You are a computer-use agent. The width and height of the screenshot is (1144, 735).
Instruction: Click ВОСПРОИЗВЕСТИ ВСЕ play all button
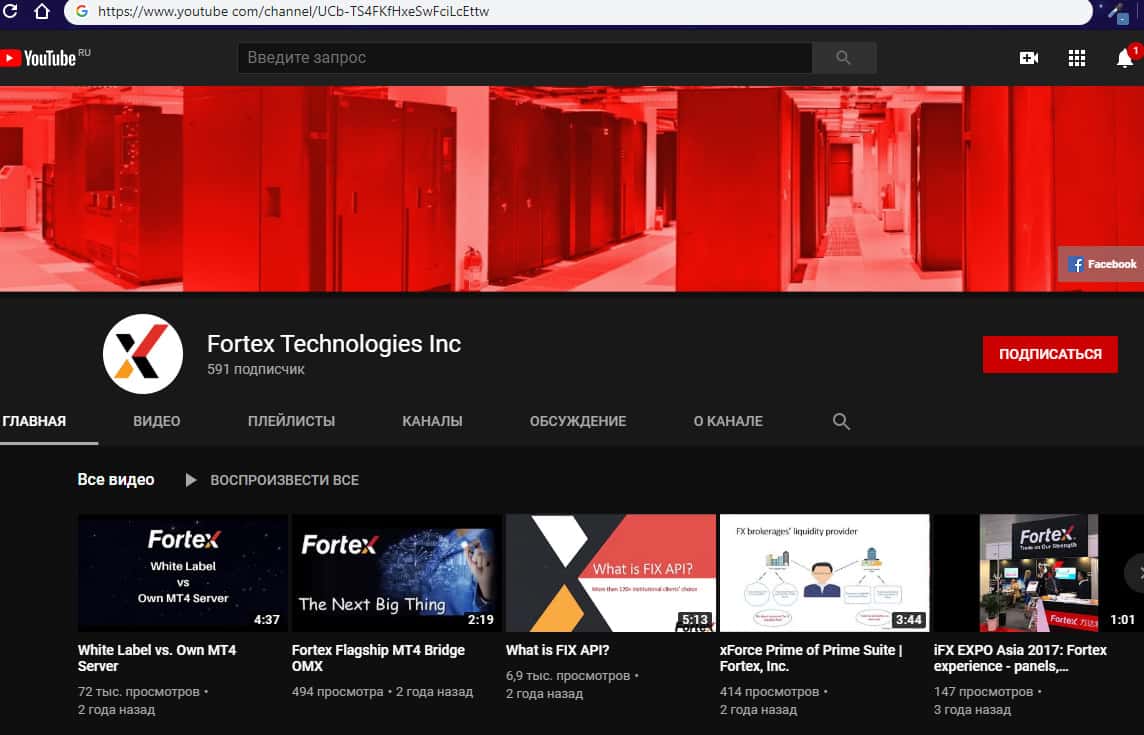pyautogui.click(x=272, y=480)
